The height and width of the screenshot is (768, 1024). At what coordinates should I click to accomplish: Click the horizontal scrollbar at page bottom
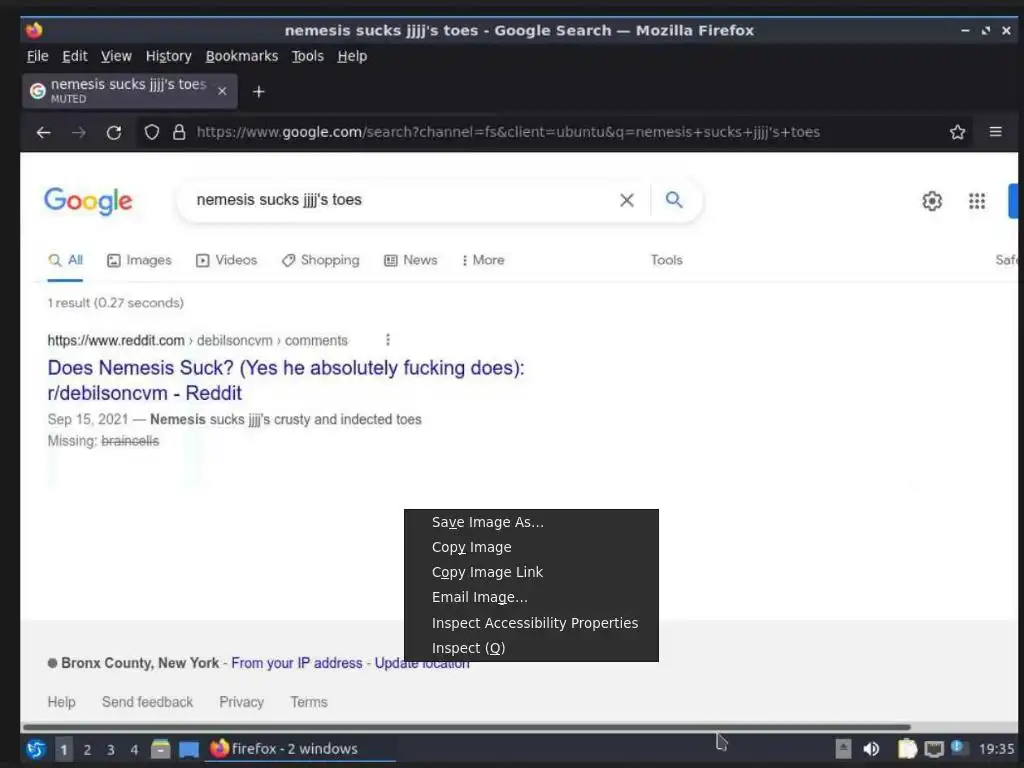466,727
